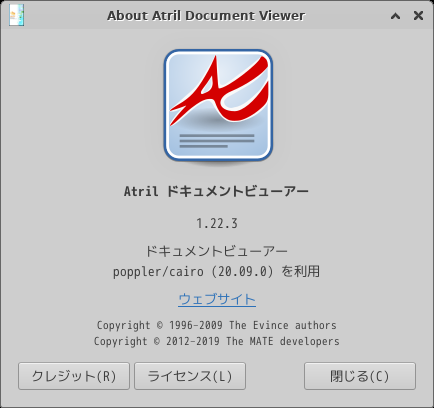Click the window menu icon in title bar
Screen dimensions: 434x408
16,15
